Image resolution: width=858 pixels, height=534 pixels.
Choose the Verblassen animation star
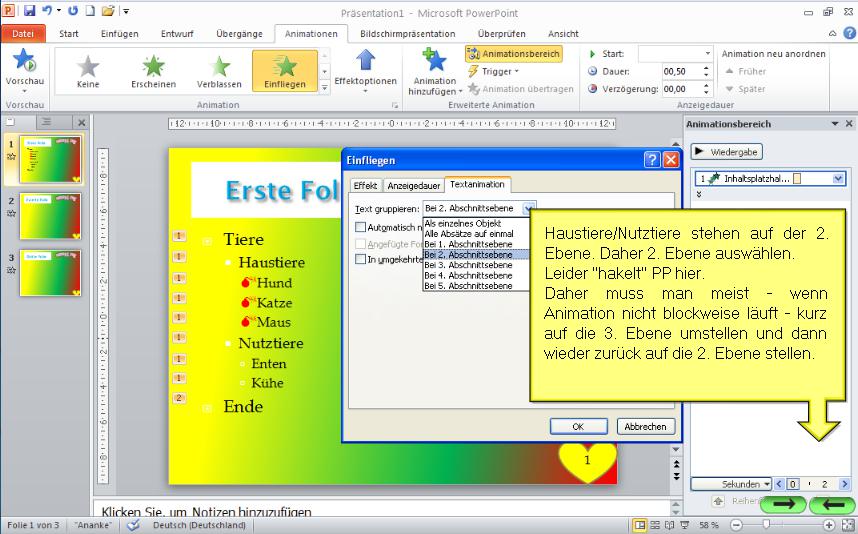click(x=218, y=68)
